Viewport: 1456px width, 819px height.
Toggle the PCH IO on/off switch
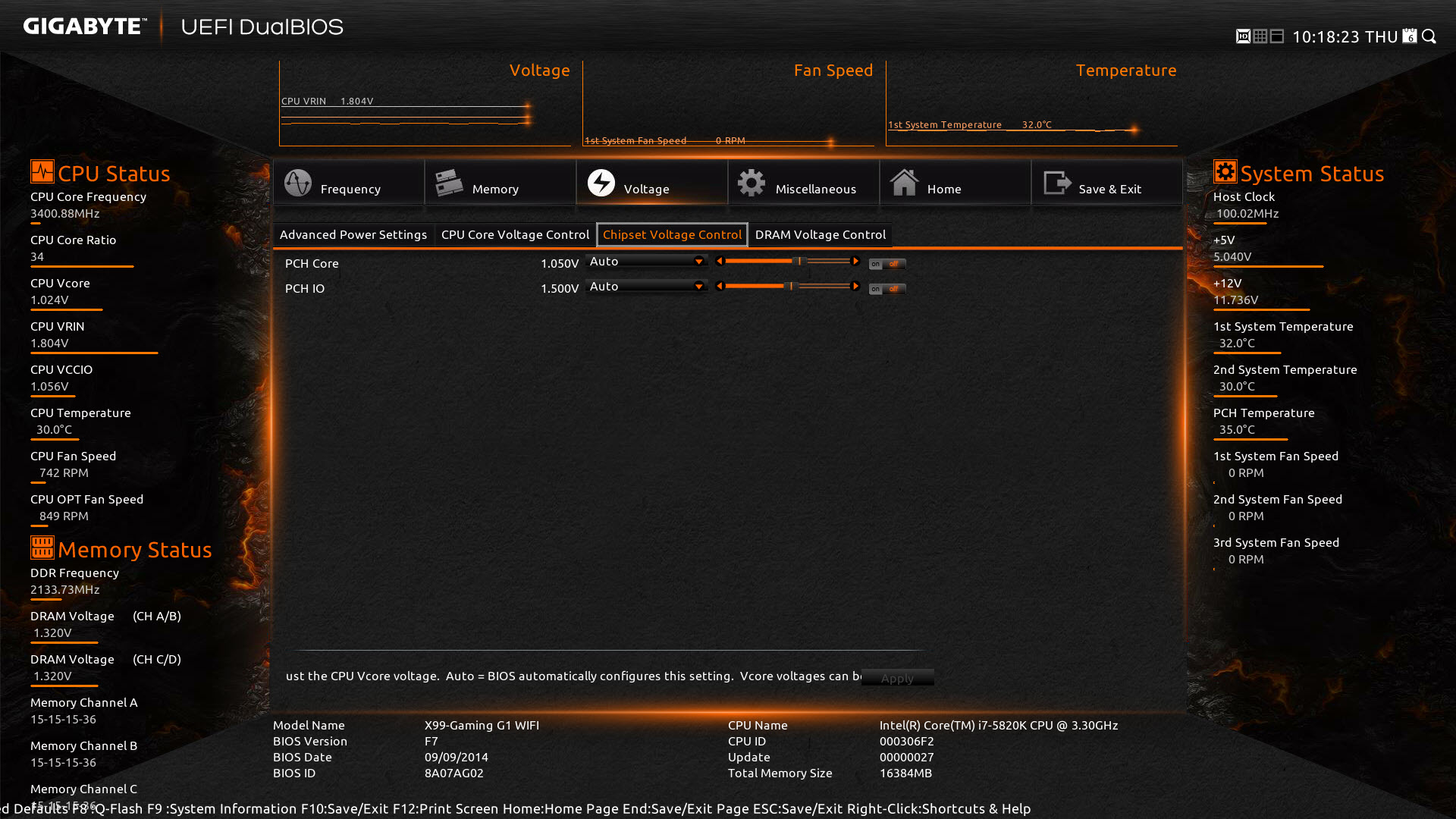pyautogui.click(x=887, y=289)
